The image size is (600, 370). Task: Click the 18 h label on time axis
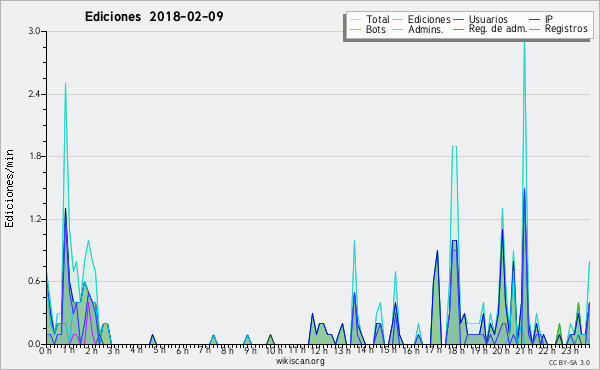pyautogui.click(x=455, y=350)
